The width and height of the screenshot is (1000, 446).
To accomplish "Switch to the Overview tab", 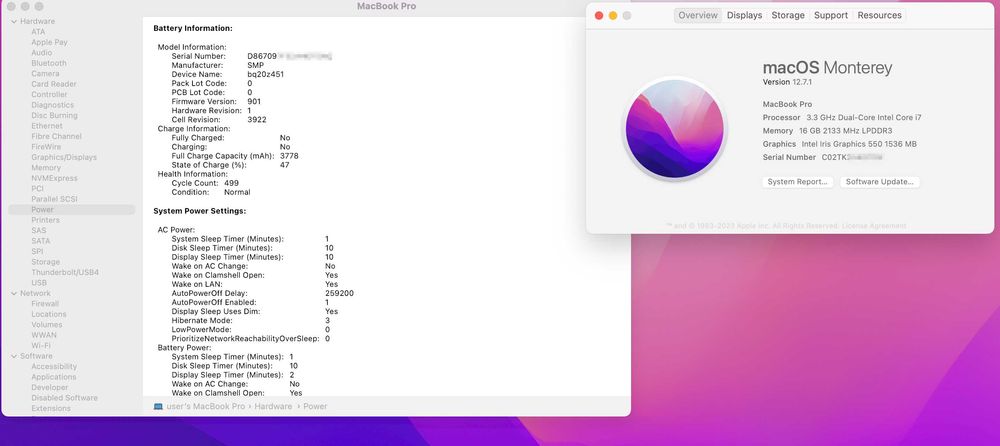I will pyautogui.click(x=698, y=15).
